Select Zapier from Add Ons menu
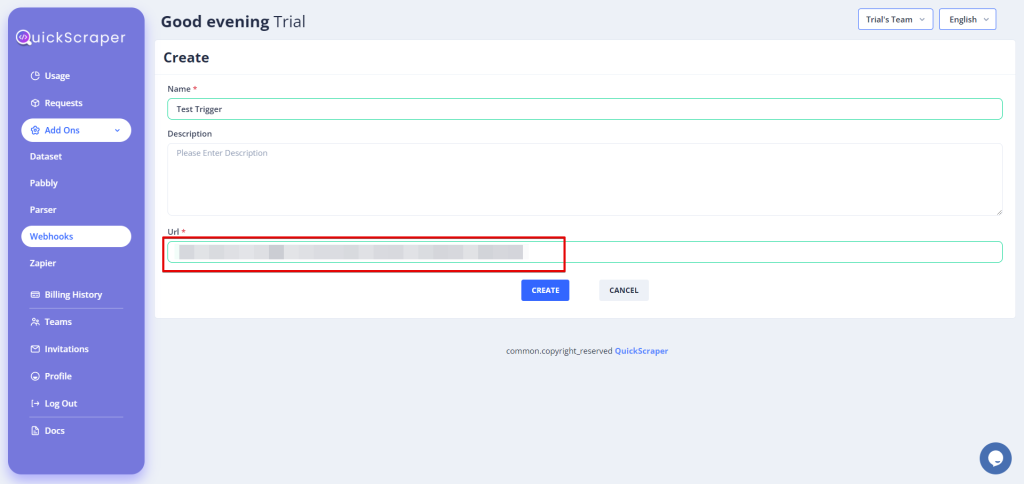This screenshot has width=1024, height=484. click(x=43, y=263)
